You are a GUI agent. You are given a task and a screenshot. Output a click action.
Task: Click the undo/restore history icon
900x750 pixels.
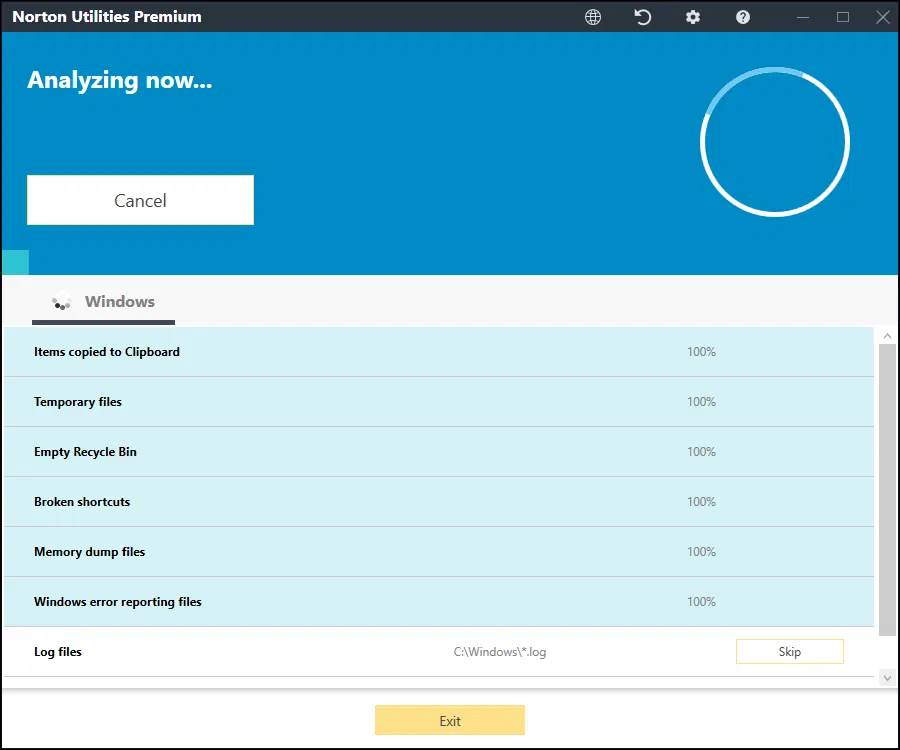(x=643, y=17)
